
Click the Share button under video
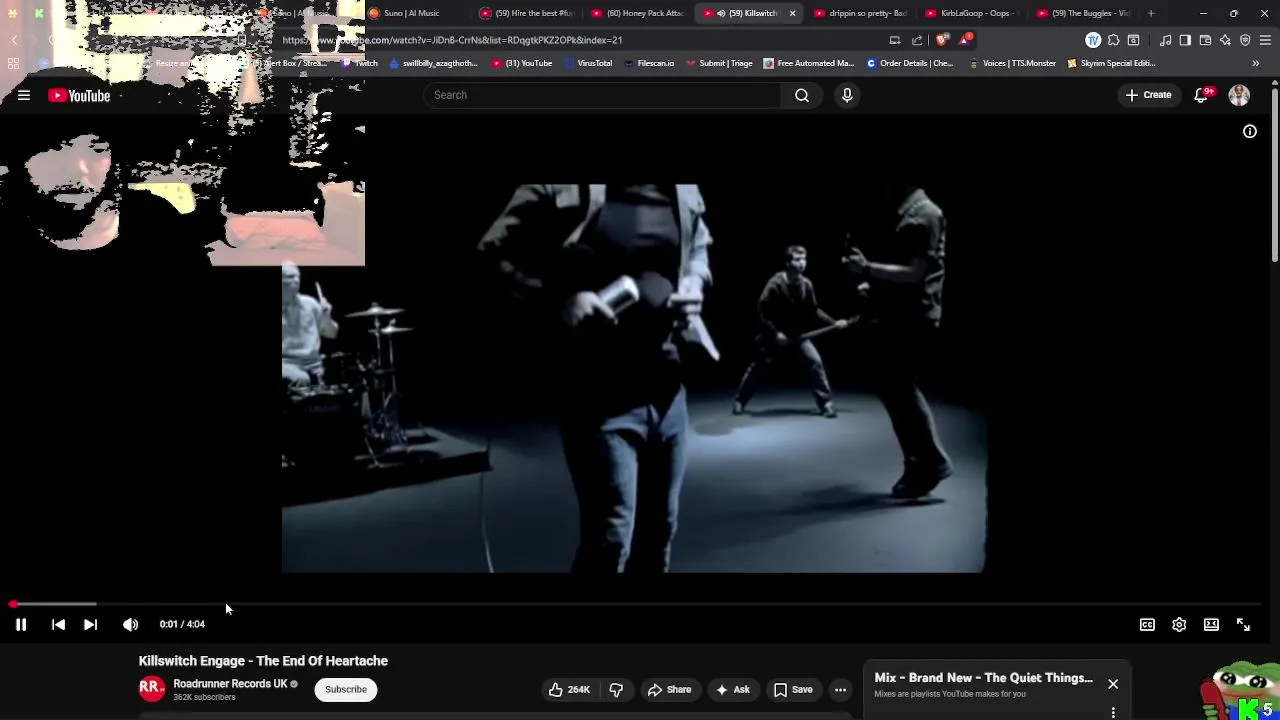(669, 689)
